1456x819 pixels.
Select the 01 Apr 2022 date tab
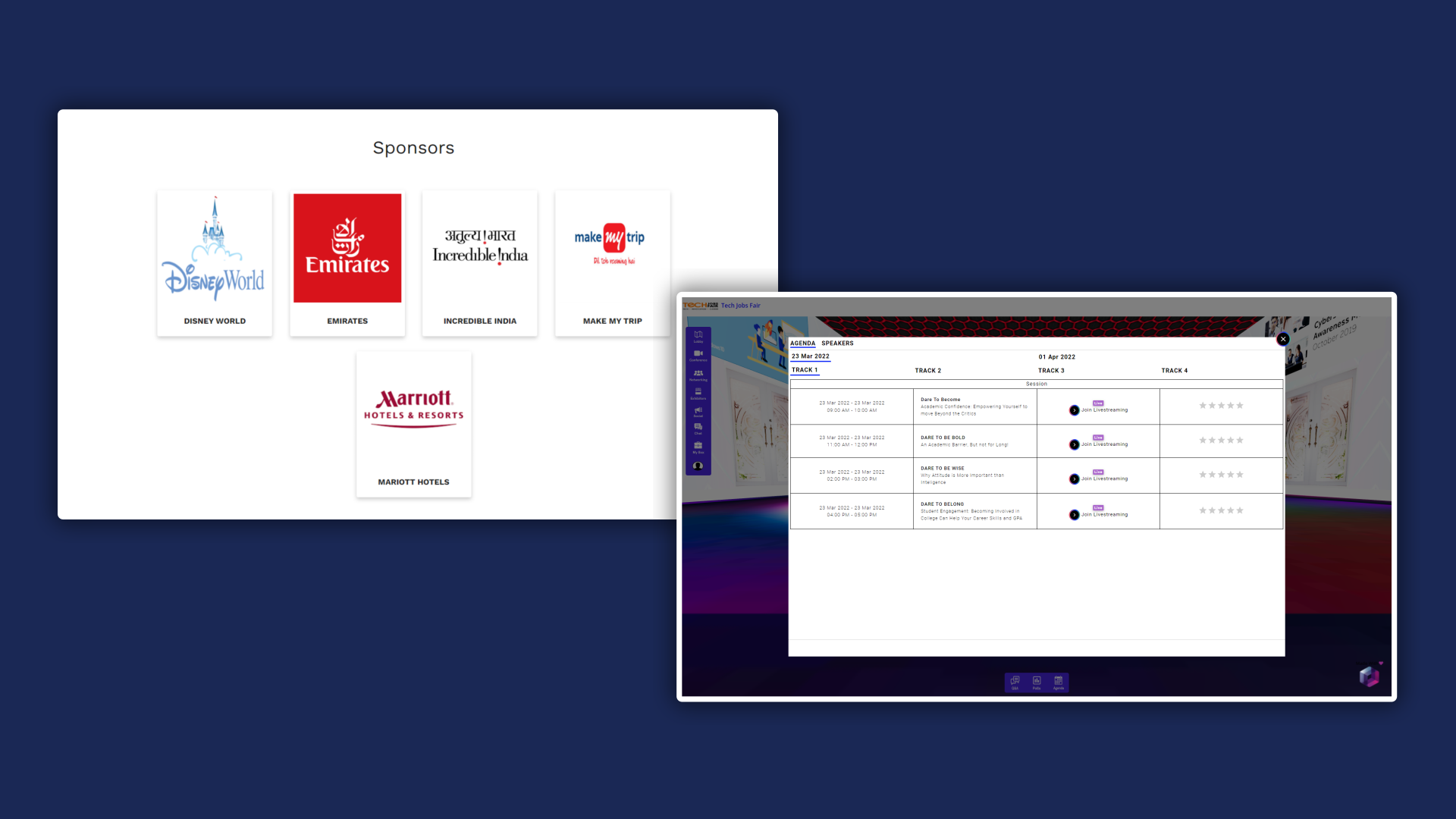coord(1057,357)
